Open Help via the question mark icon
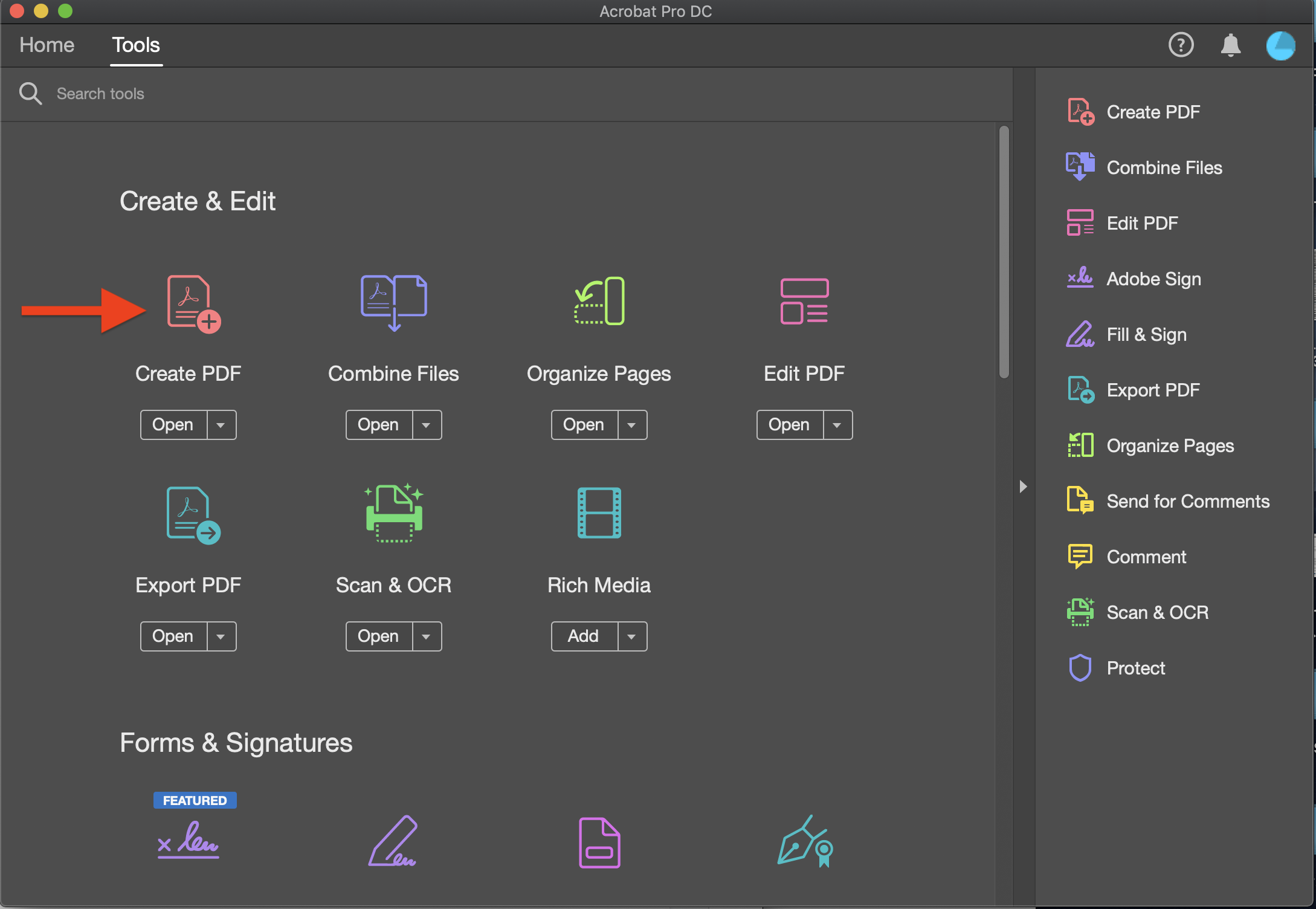This screenshot has height=909, width=1316. click(x=1181, y=45)
